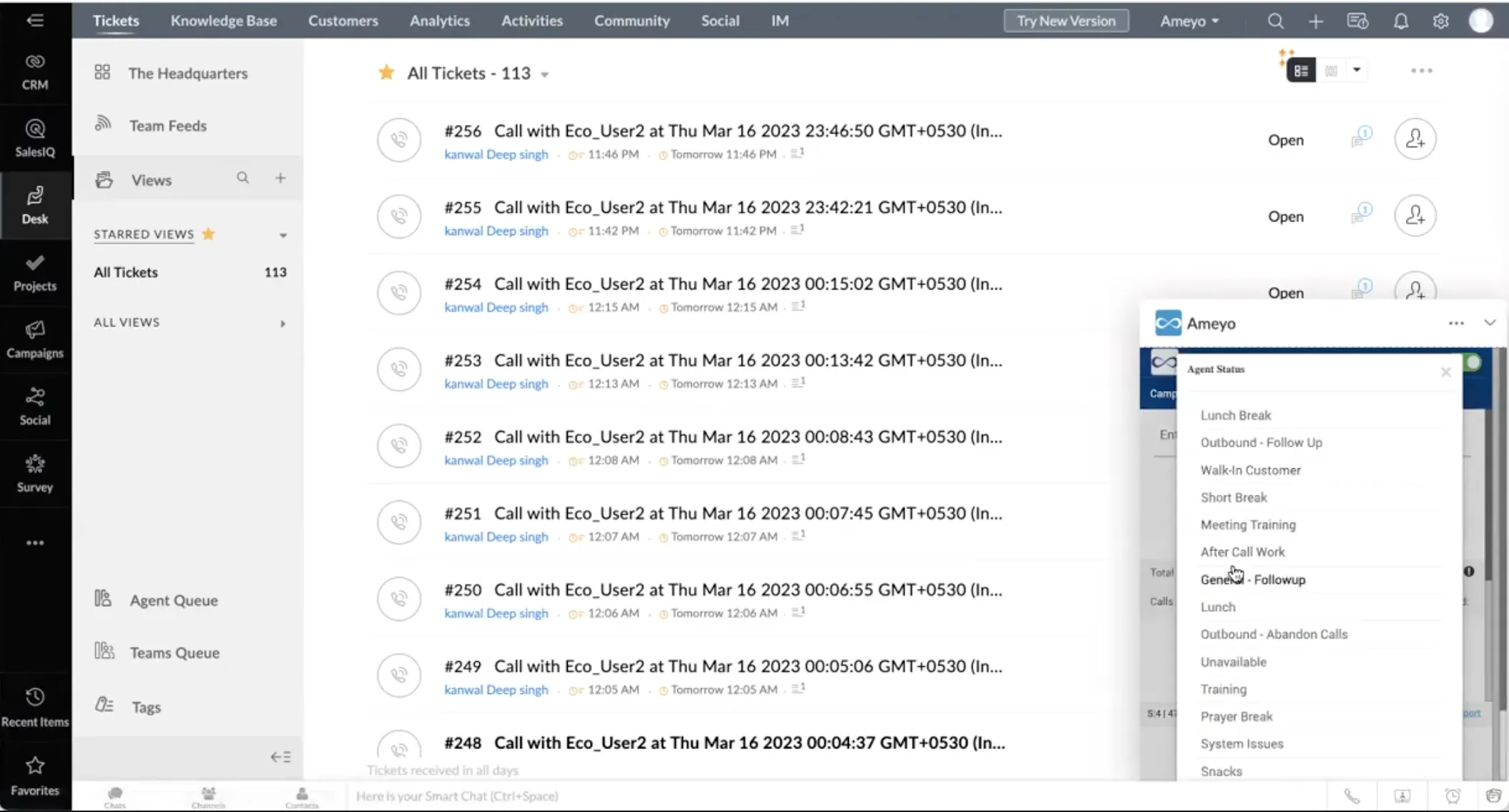Open the view layout dropdown arrow
The width and height of the screenshot is (1509, 812).
(1356, 70)
